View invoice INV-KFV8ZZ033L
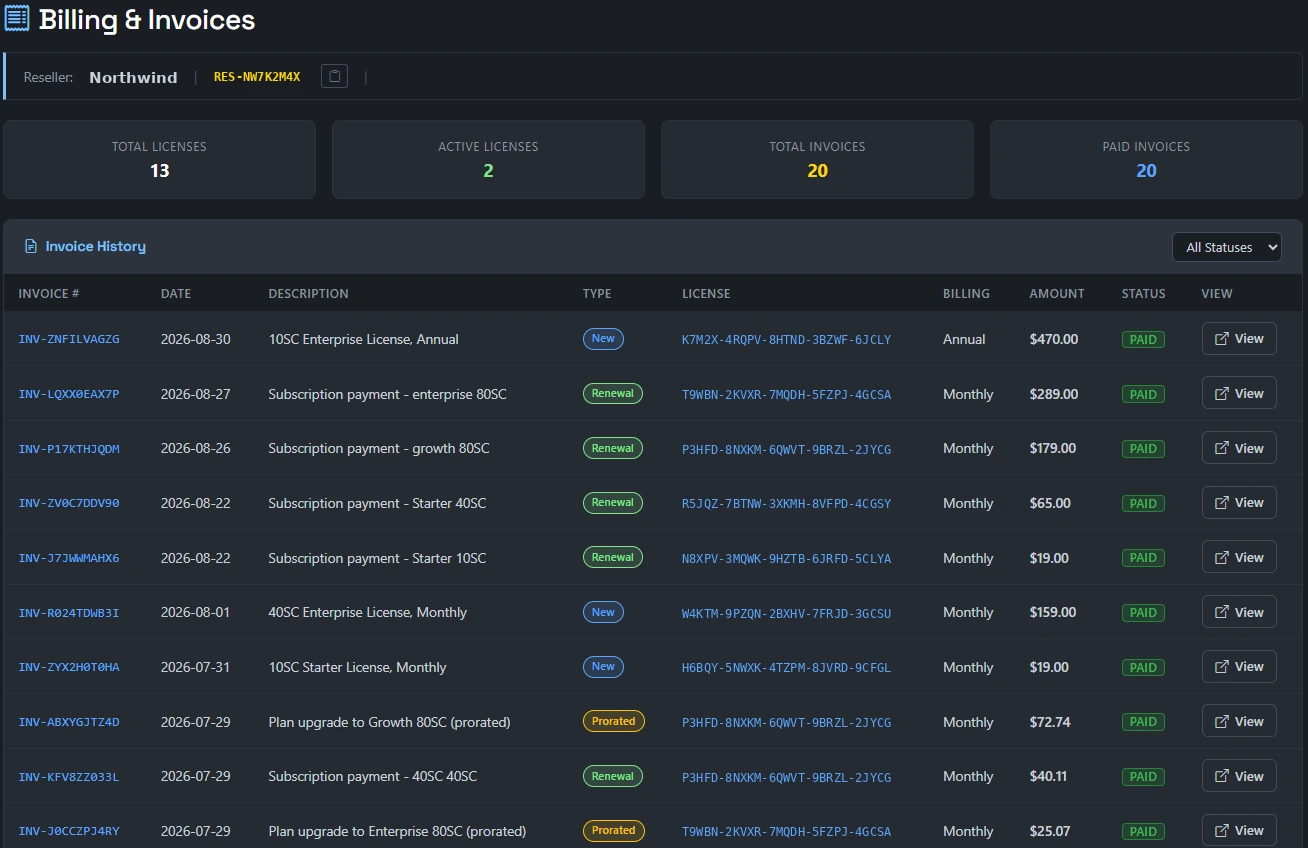Viewport: 1308px width, 848px height. [x=1239, y=776]
